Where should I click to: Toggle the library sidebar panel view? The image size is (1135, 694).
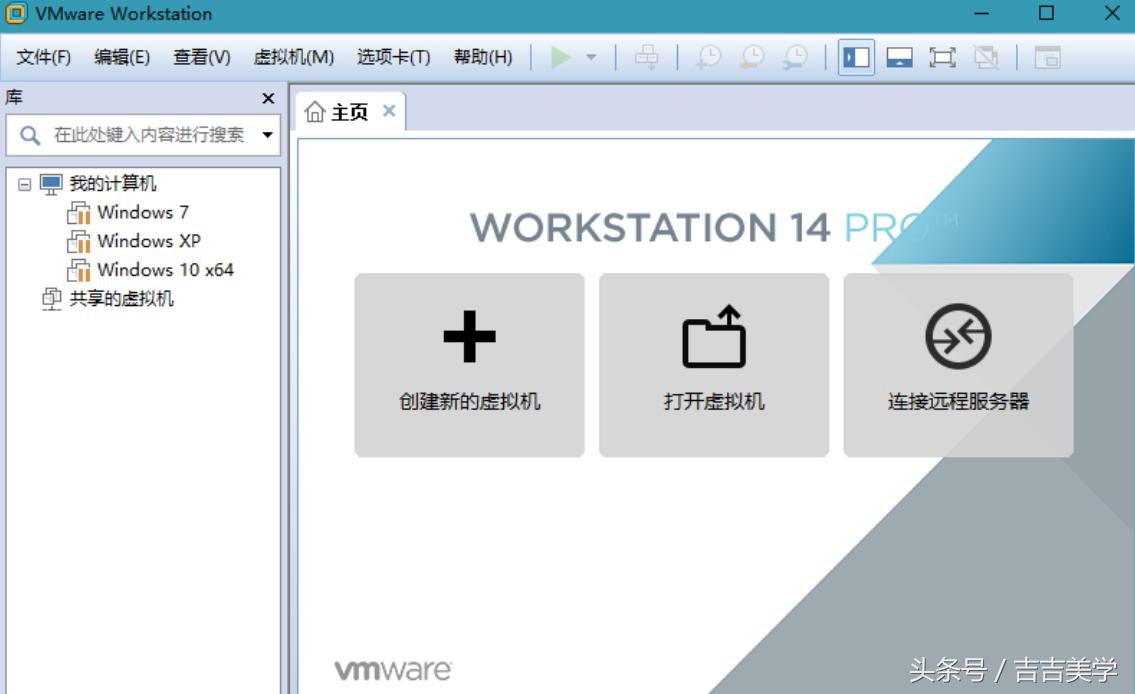click(857, 57)
